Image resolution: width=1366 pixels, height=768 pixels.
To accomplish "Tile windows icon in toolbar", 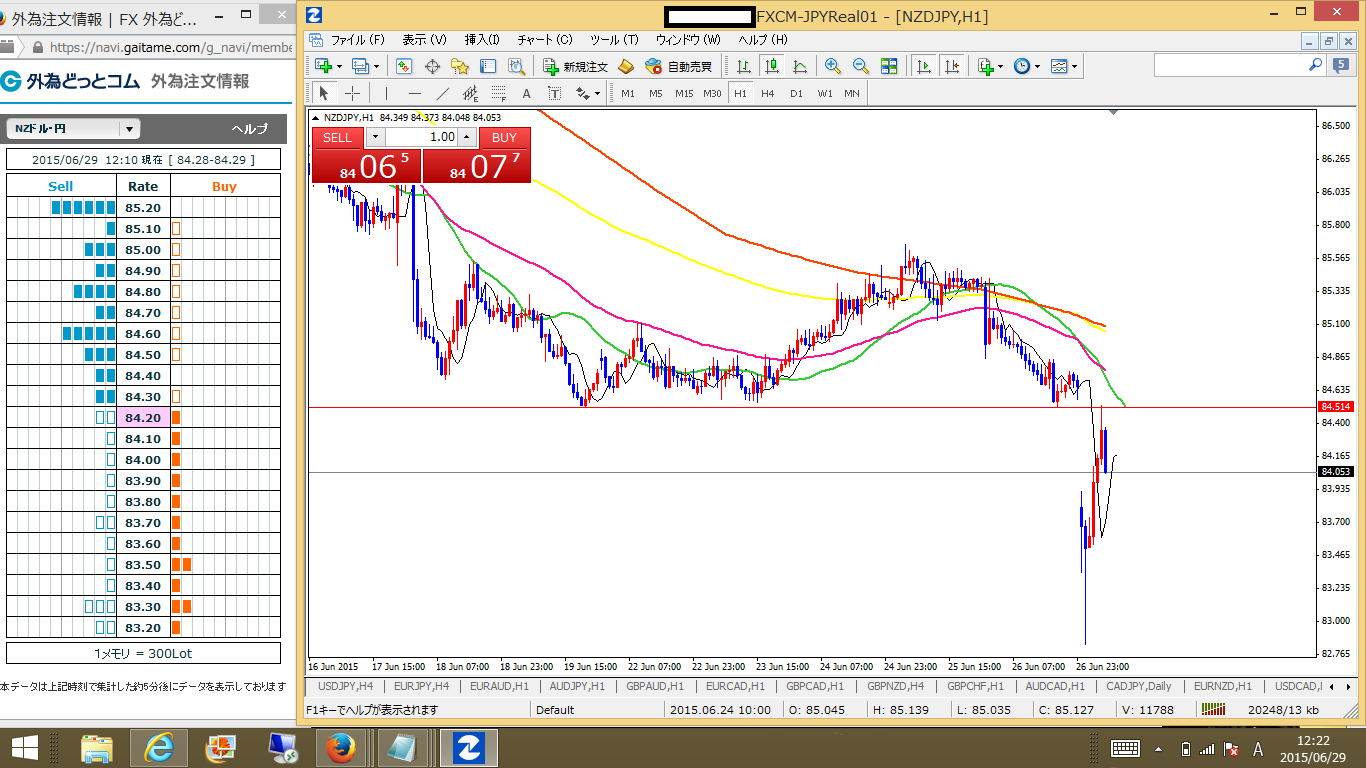I will [x=889, y=66].
